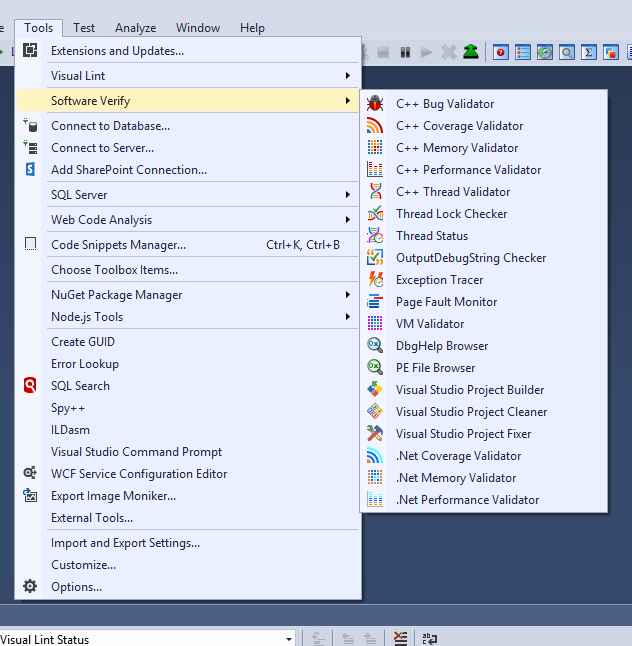Click the list view toolbar icon
This screenshot has width=632, height=646.
(522, 52)
